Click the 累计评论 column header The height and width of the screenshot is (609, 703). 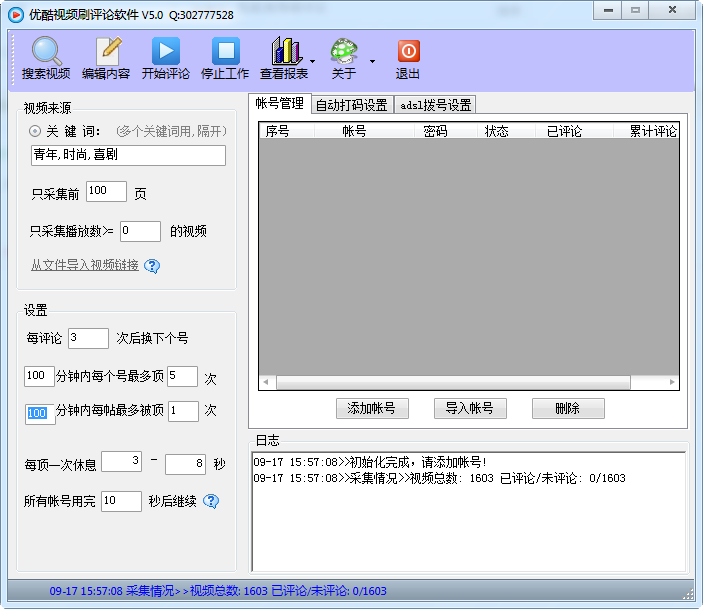646,130
